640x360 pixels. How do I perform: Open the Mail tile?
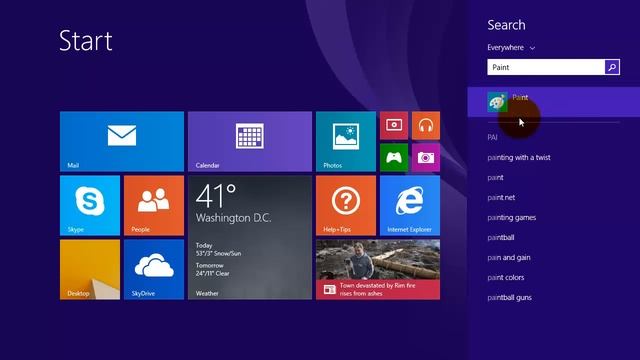[122, 141]
